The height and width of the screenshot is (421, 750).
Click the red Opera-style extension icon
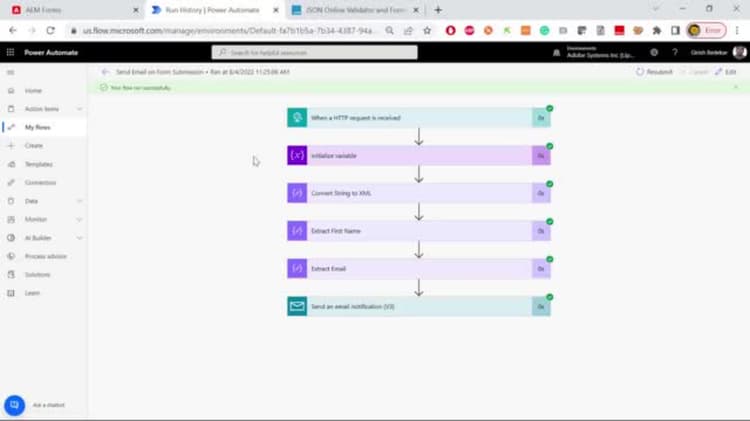point(451,31)
